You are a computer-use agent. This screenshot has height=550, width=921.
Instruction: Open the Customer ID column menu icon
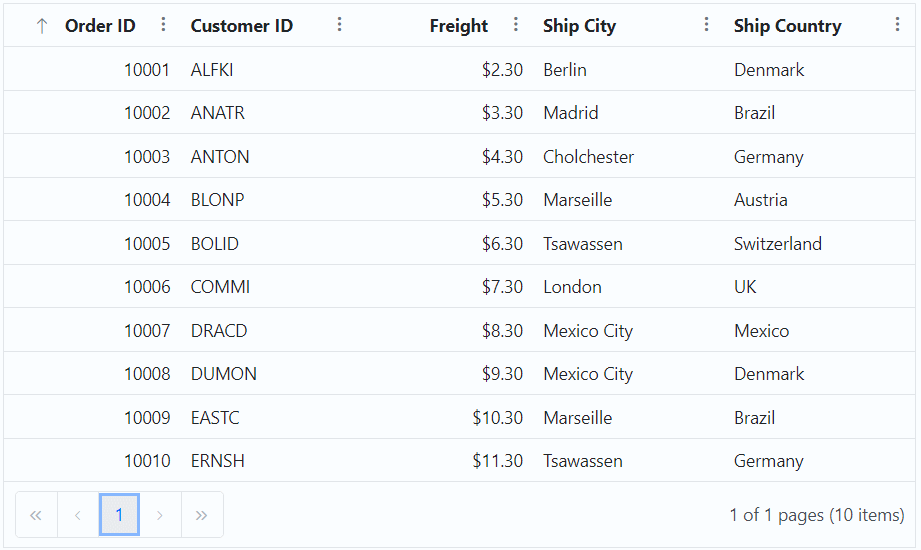click(x=340, y=25)
